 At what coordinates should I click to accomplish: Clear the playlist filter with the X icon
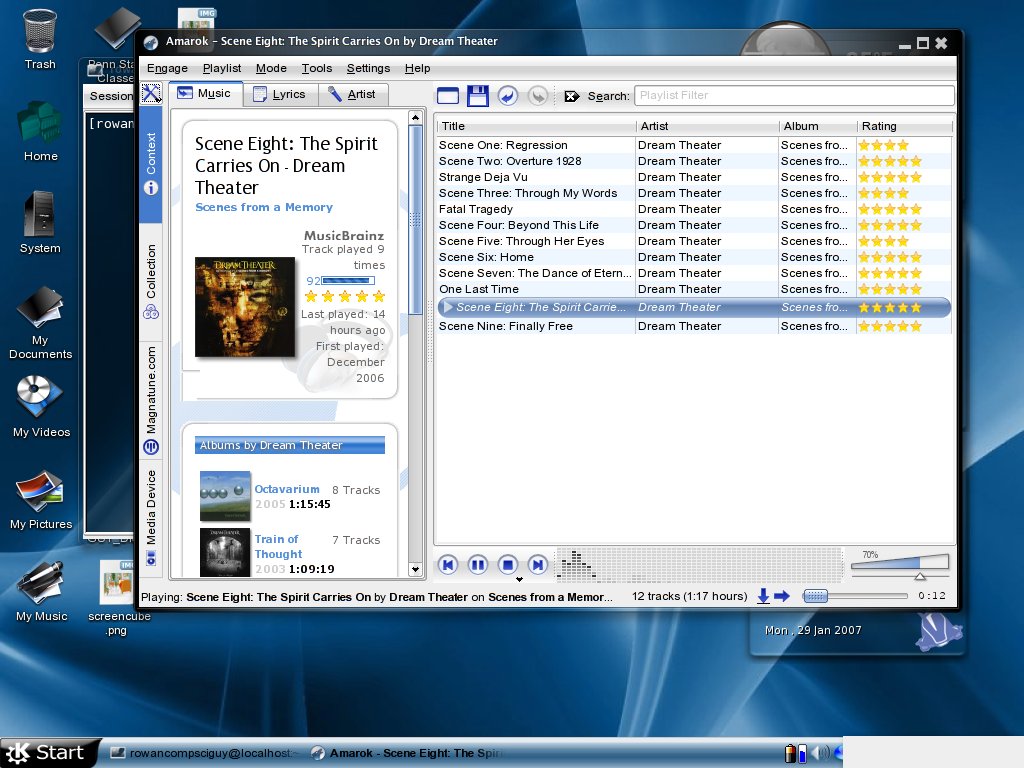tap(571, 96)
